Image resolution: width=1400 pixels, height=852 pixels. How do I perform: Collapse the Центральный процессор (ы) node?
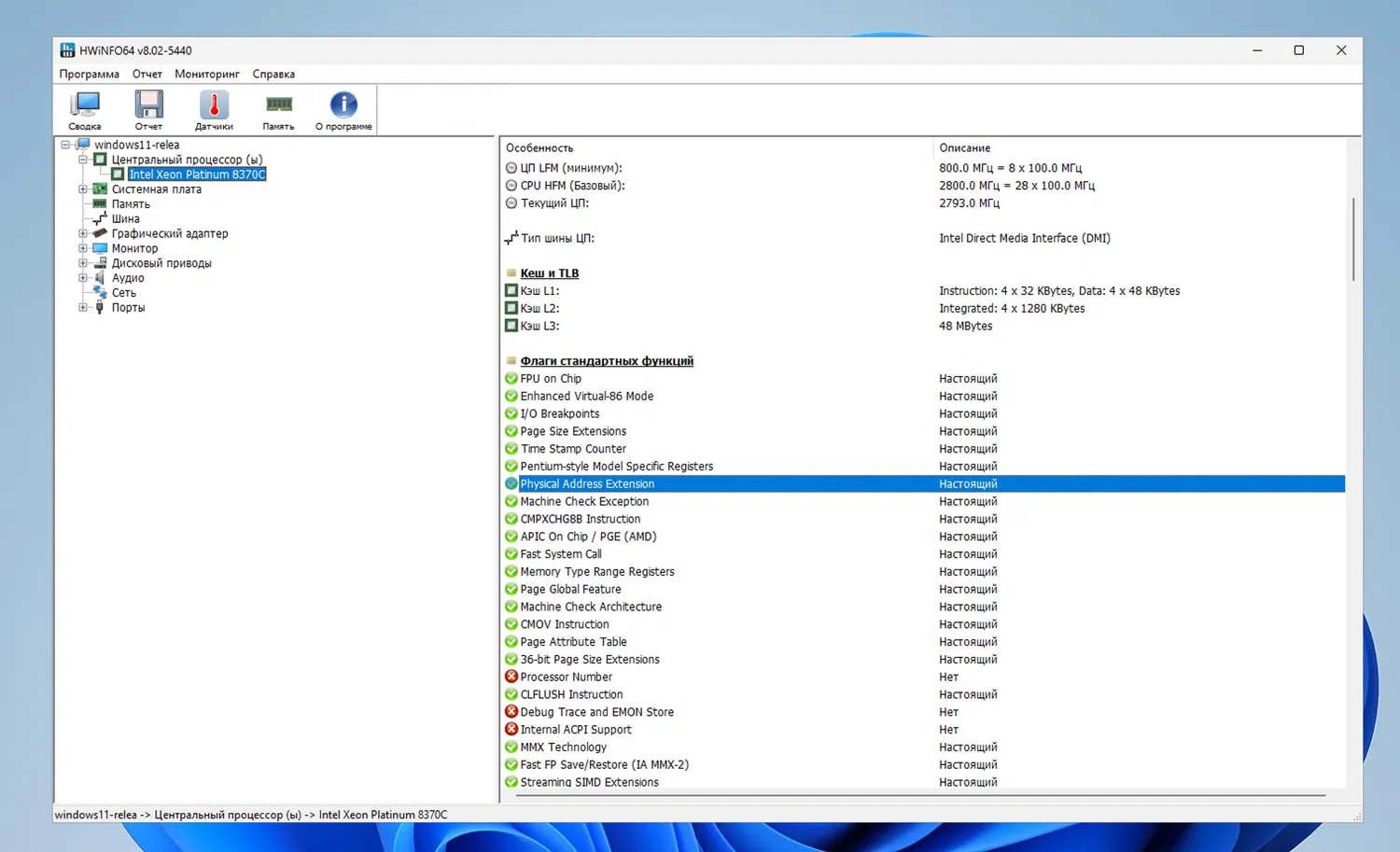point(83,160)
